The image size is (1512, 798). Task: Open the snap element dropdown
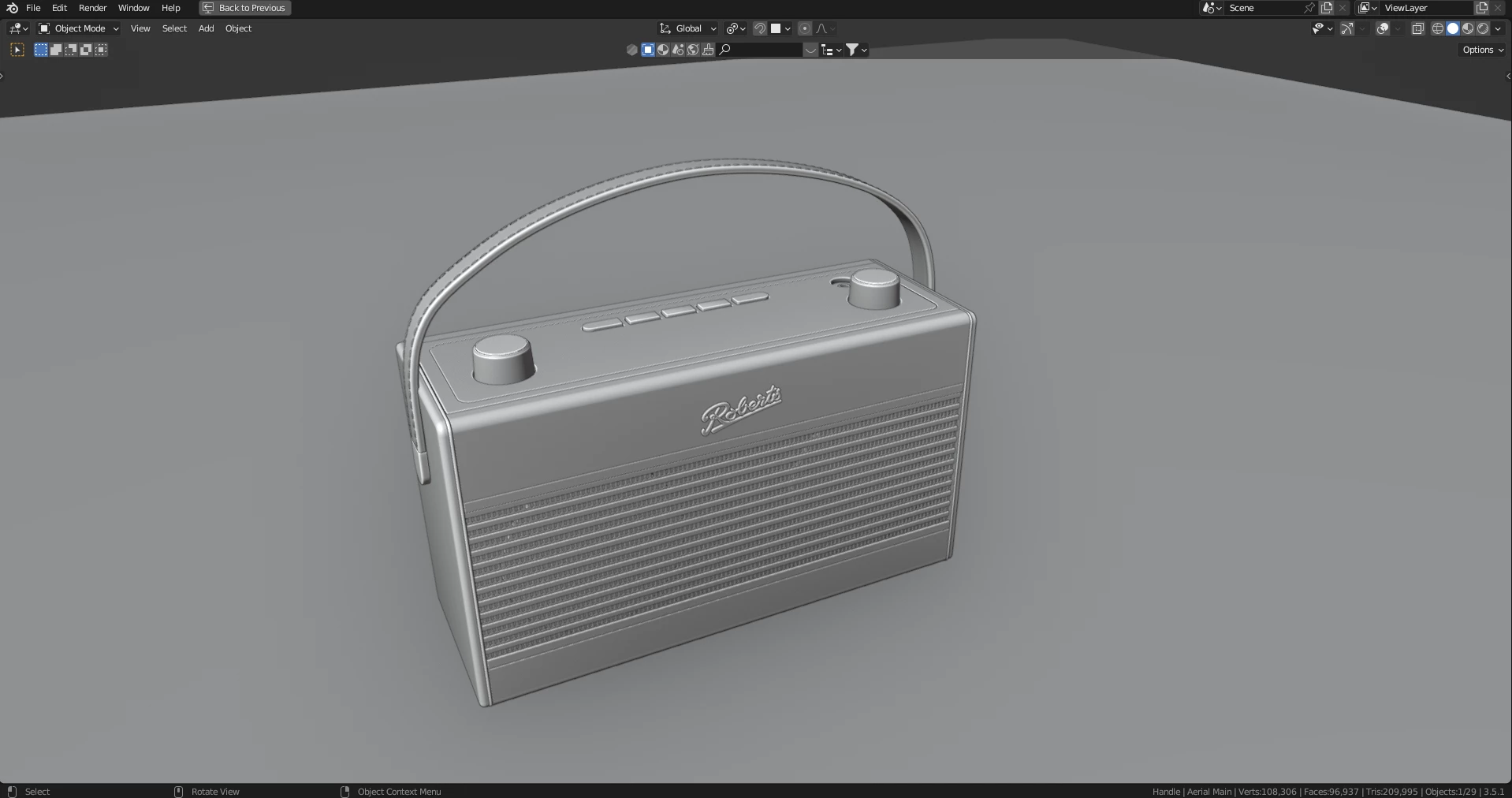(x=780, y=28)
